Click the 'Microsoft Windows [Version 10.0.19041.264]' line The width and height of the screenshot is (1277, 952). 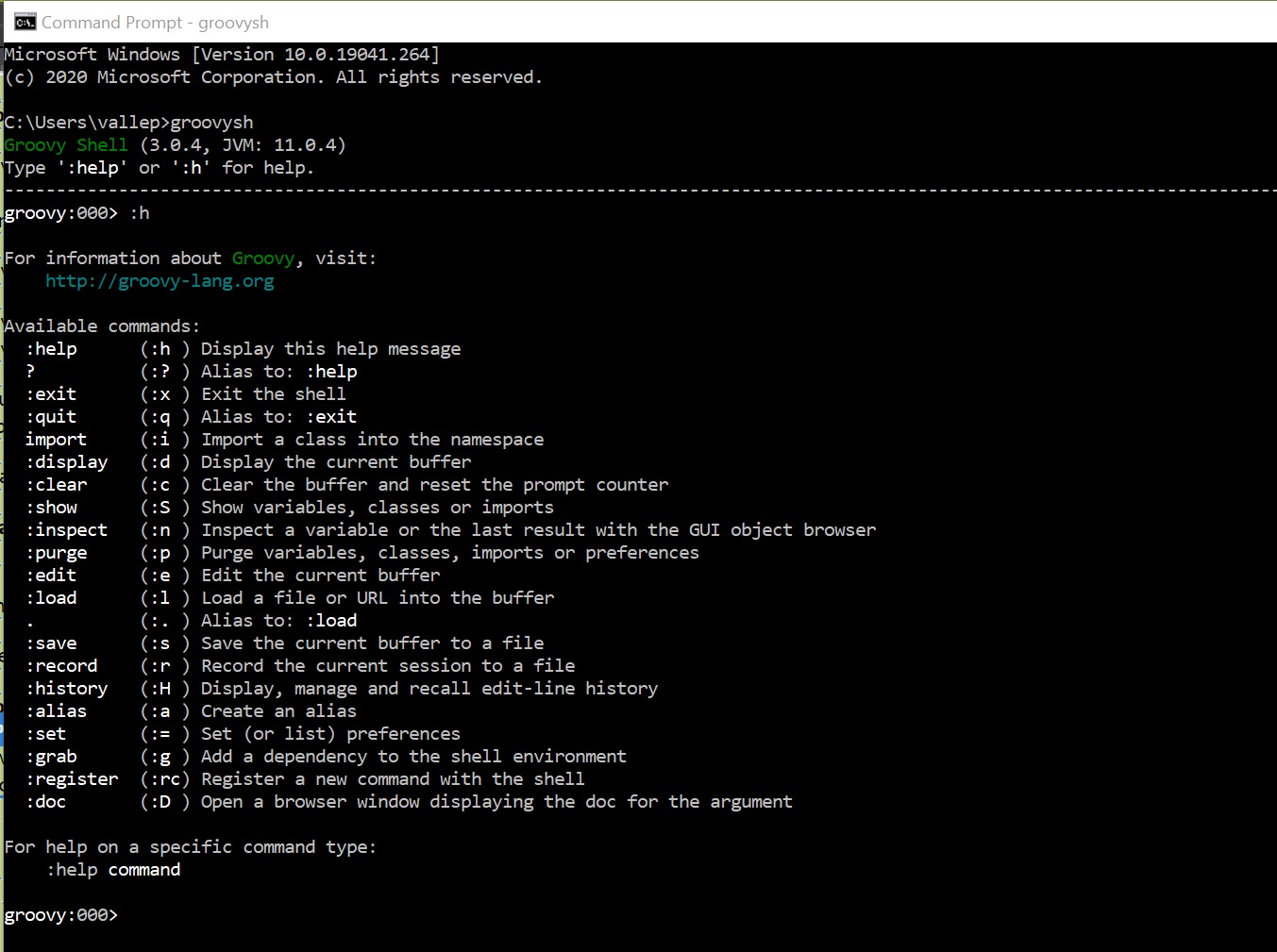coord(222,55)
